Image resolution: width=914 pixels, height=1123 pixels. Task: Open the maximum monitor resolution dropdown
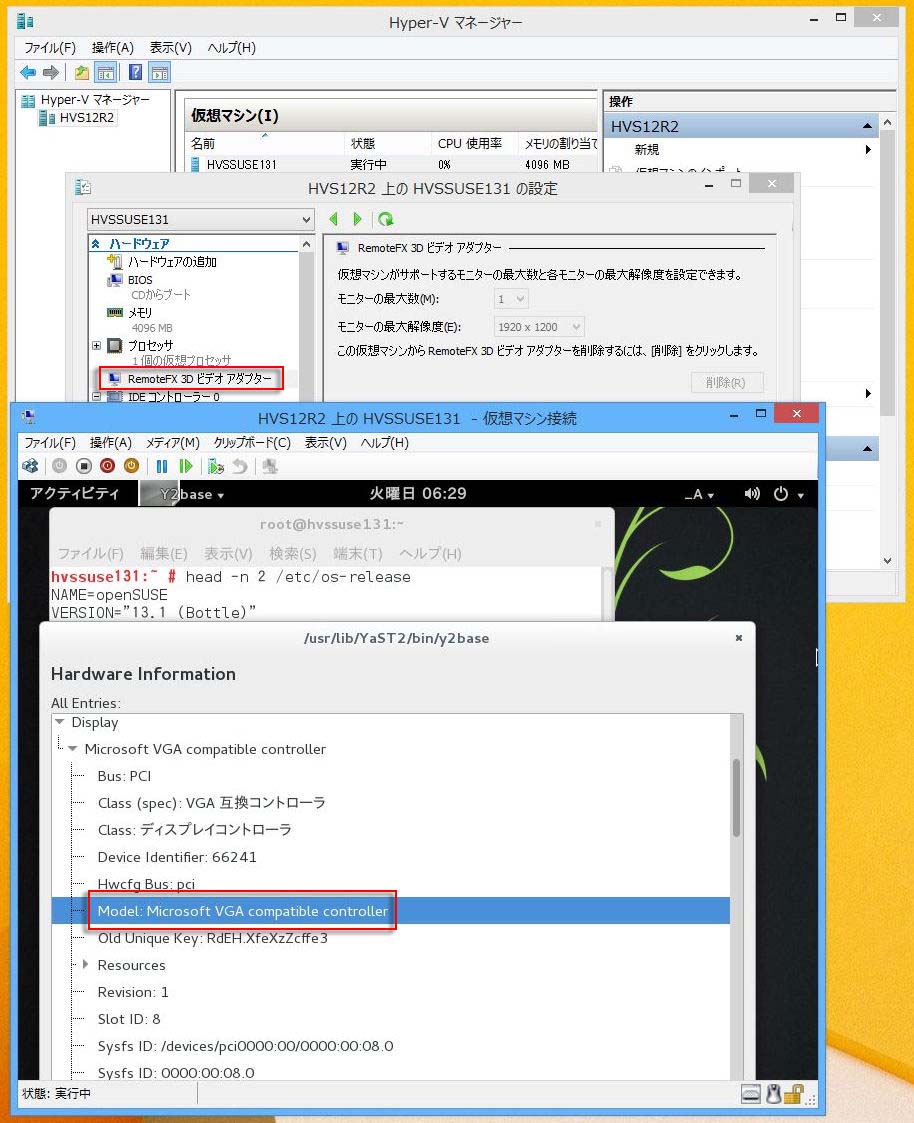tap(539, 327)
